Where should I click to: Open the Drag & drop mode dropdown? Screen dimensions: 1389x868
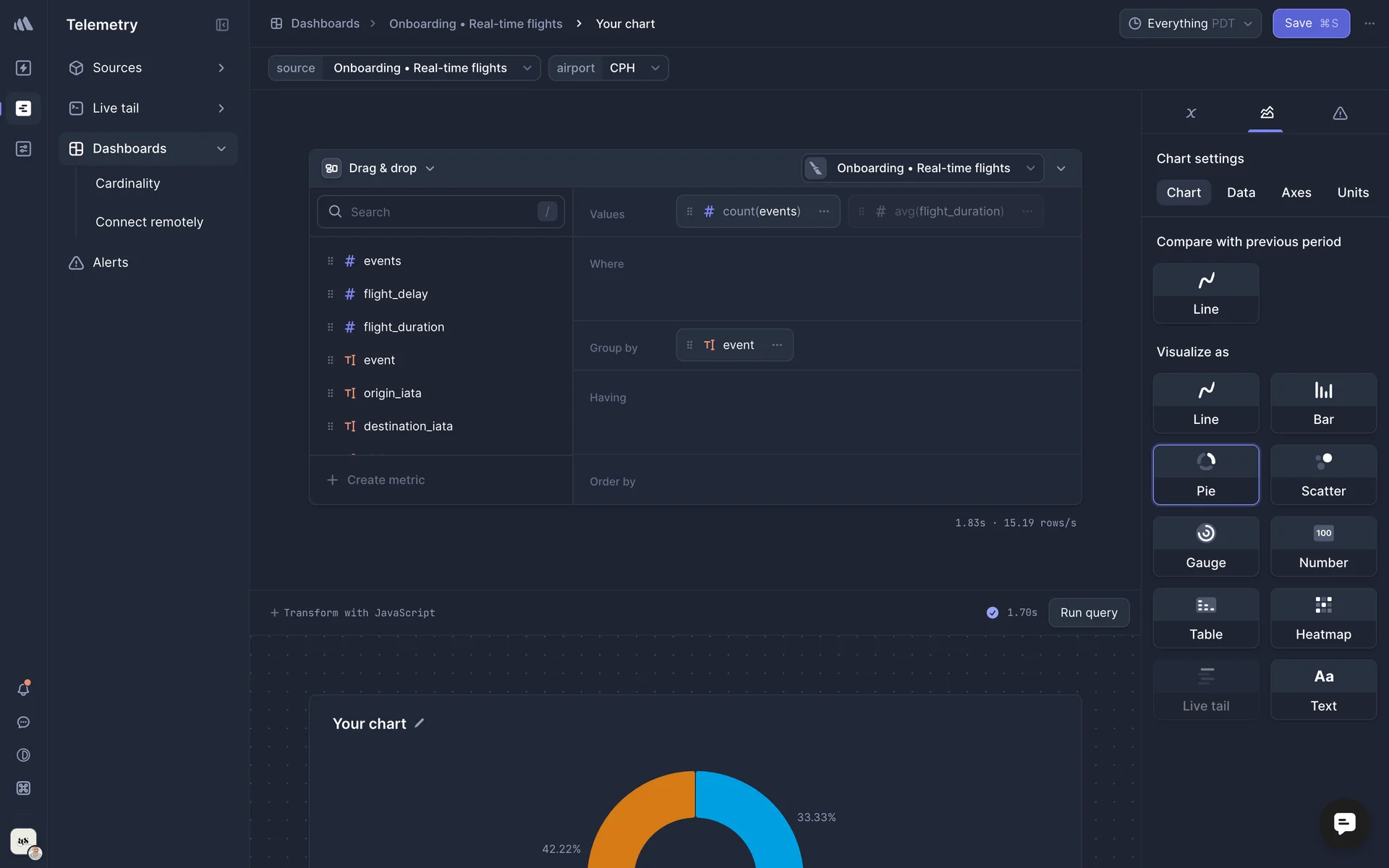tap(382, 168)
